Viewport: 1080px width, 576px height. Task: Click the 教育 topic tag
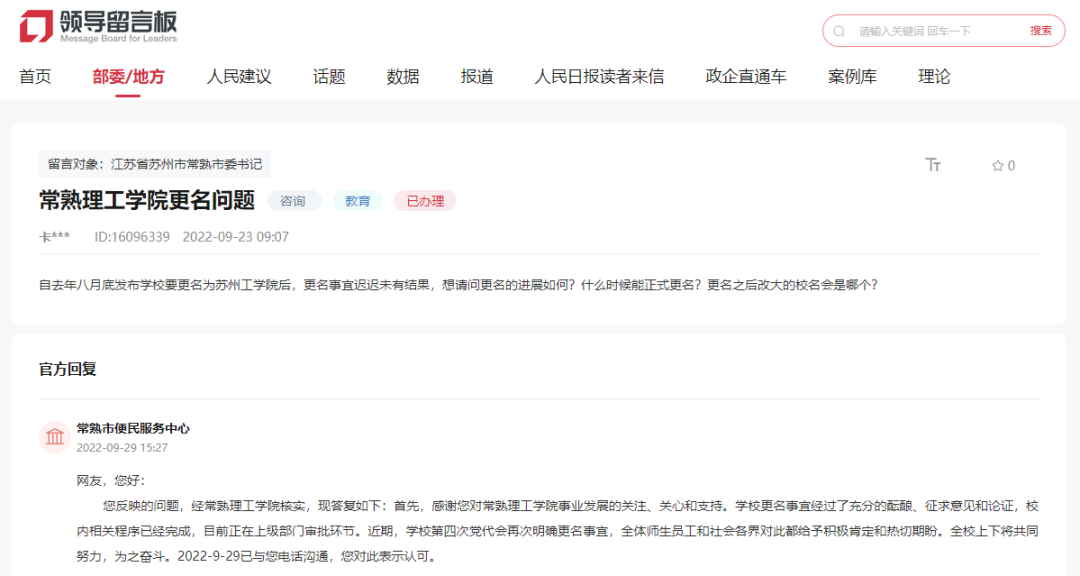[357, 200]
